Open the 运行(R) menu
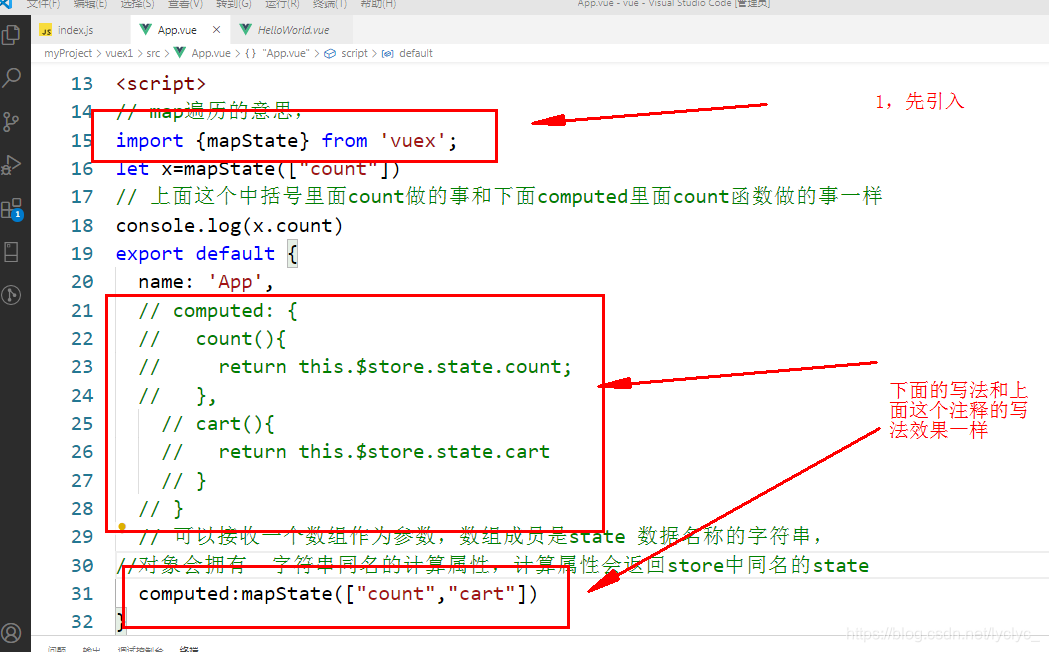The image size is (1049, 652). pos(282,3)
